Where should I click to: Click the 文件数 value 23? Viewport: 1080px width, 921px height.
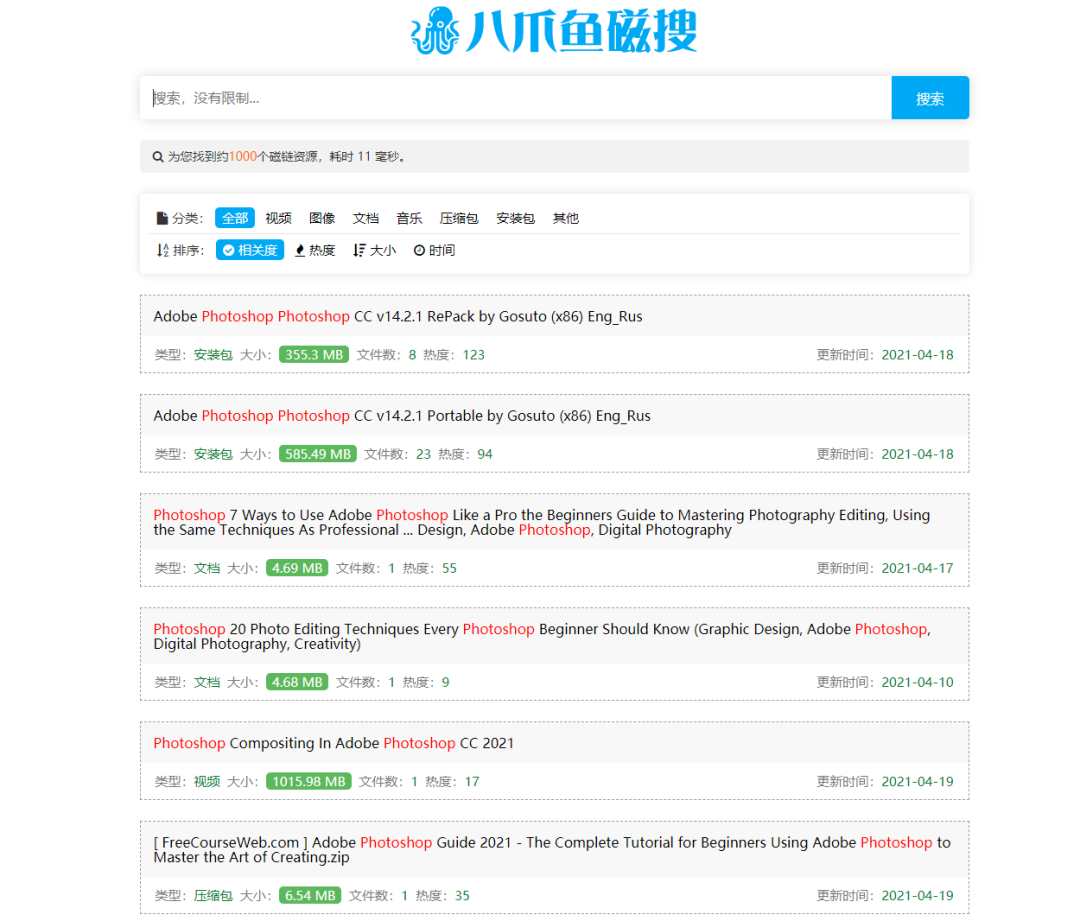pyautogui.click(x=423, y=454)
